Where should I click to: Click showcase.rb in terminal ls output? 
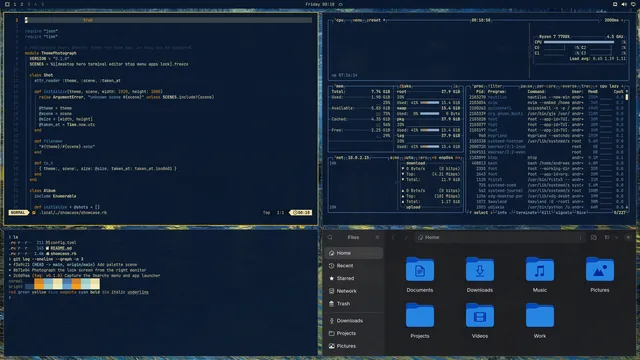(x=63, y=253)
